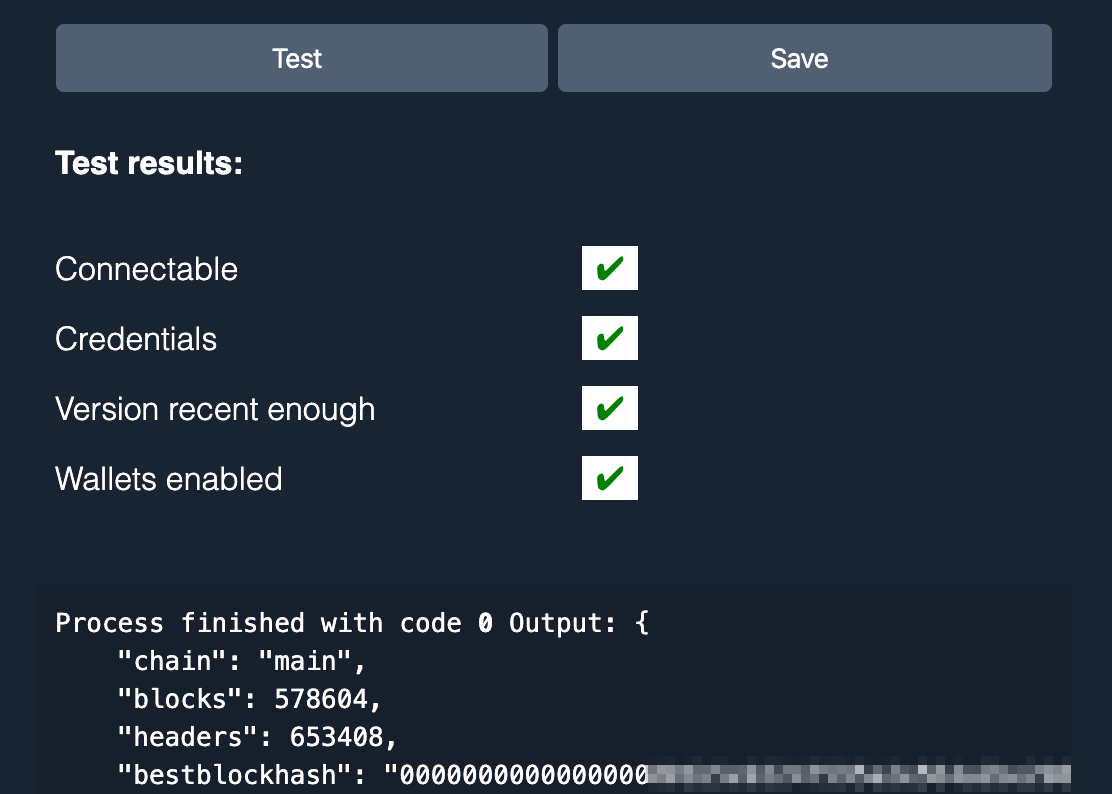Click the Connectable green checkmark
1112x794 pixels.
[x=609, y=269]
